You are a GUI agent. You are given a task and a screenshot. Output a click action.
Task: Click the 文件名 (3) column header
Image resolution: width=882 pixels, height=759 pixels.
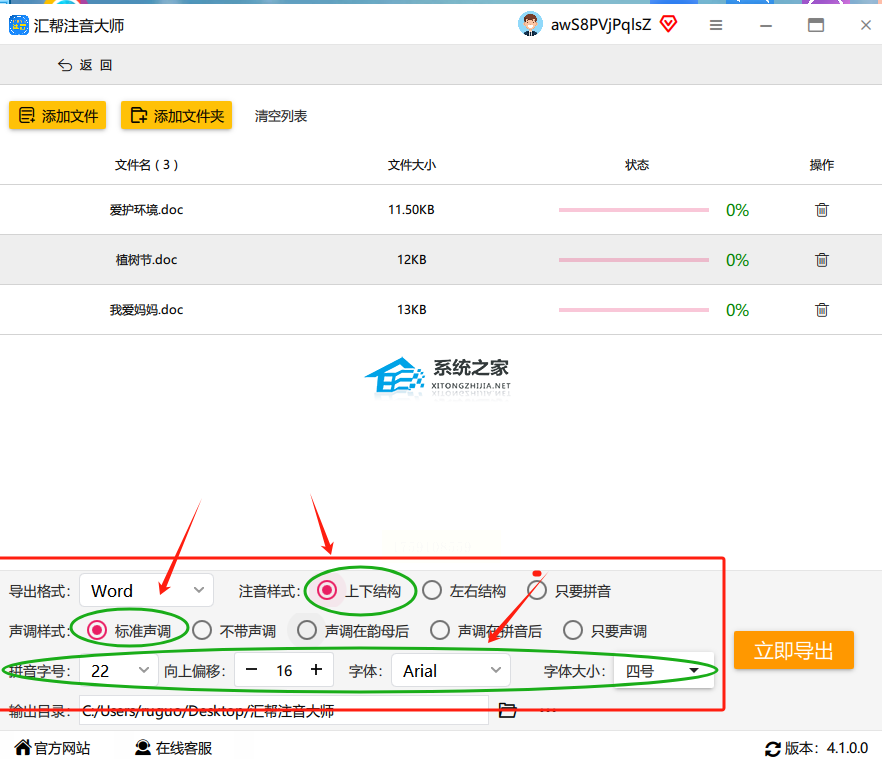[146, 165]
